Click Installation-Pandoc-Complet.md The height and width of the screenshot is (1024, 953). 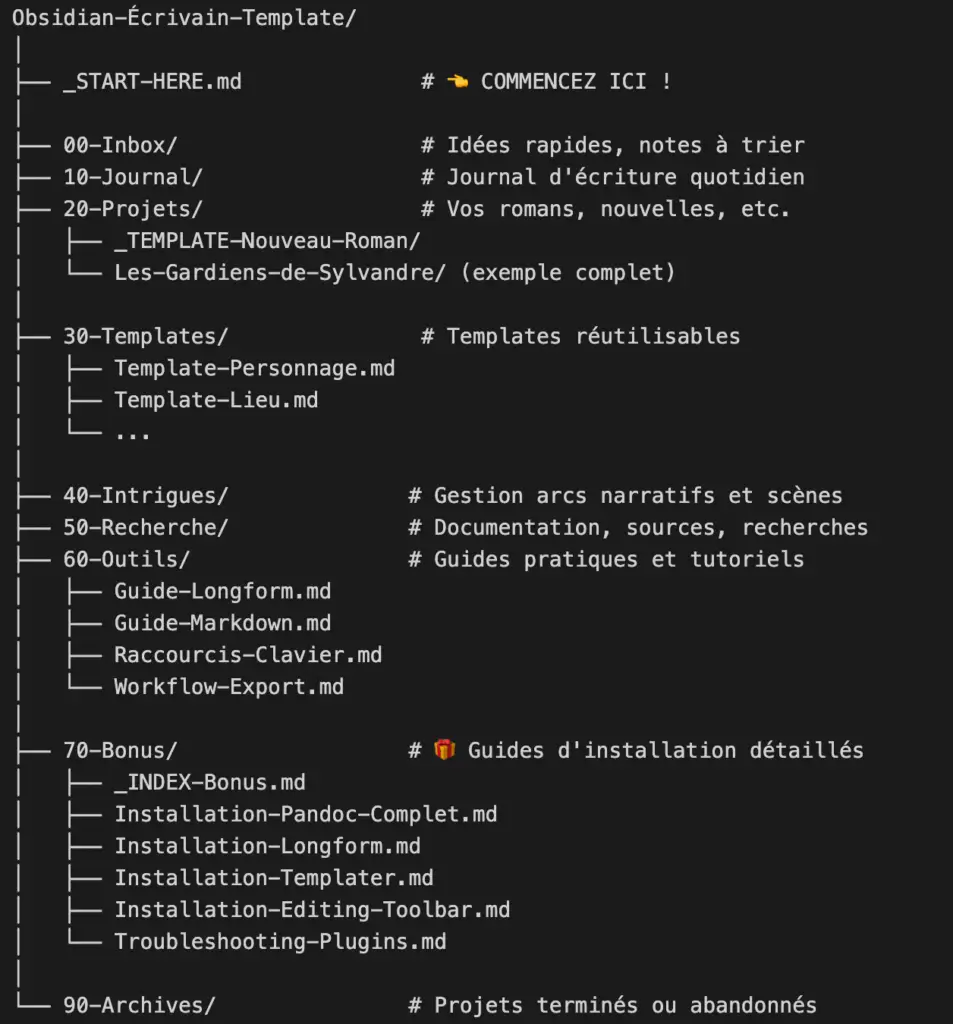tap(305, 814)
